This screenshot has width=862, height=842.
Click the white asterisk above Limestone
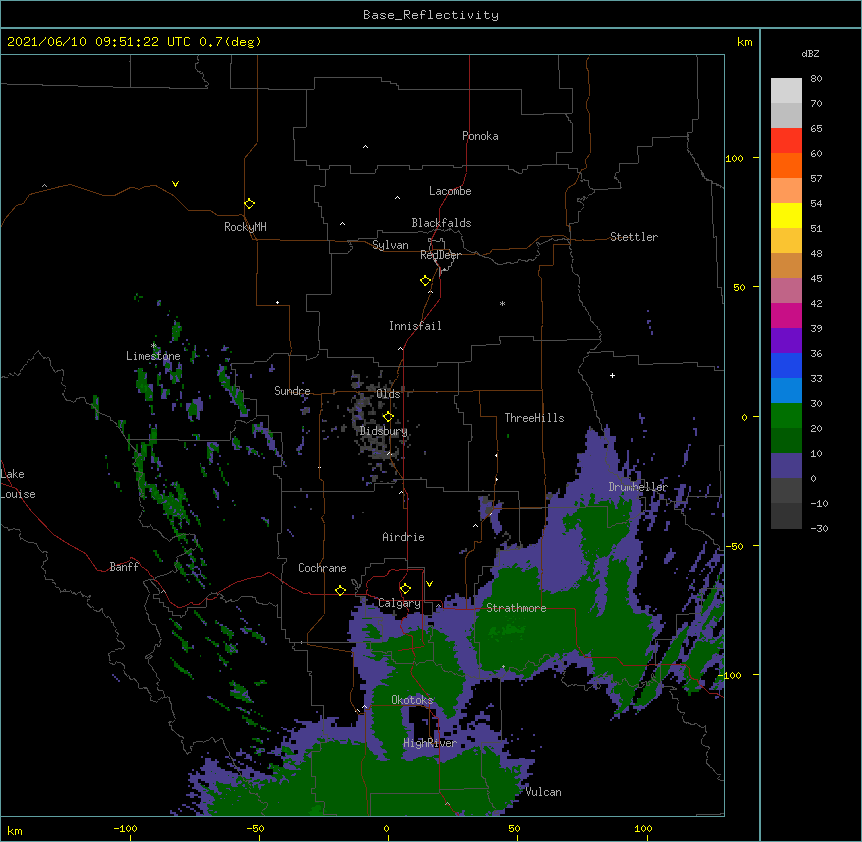point(154,346)
